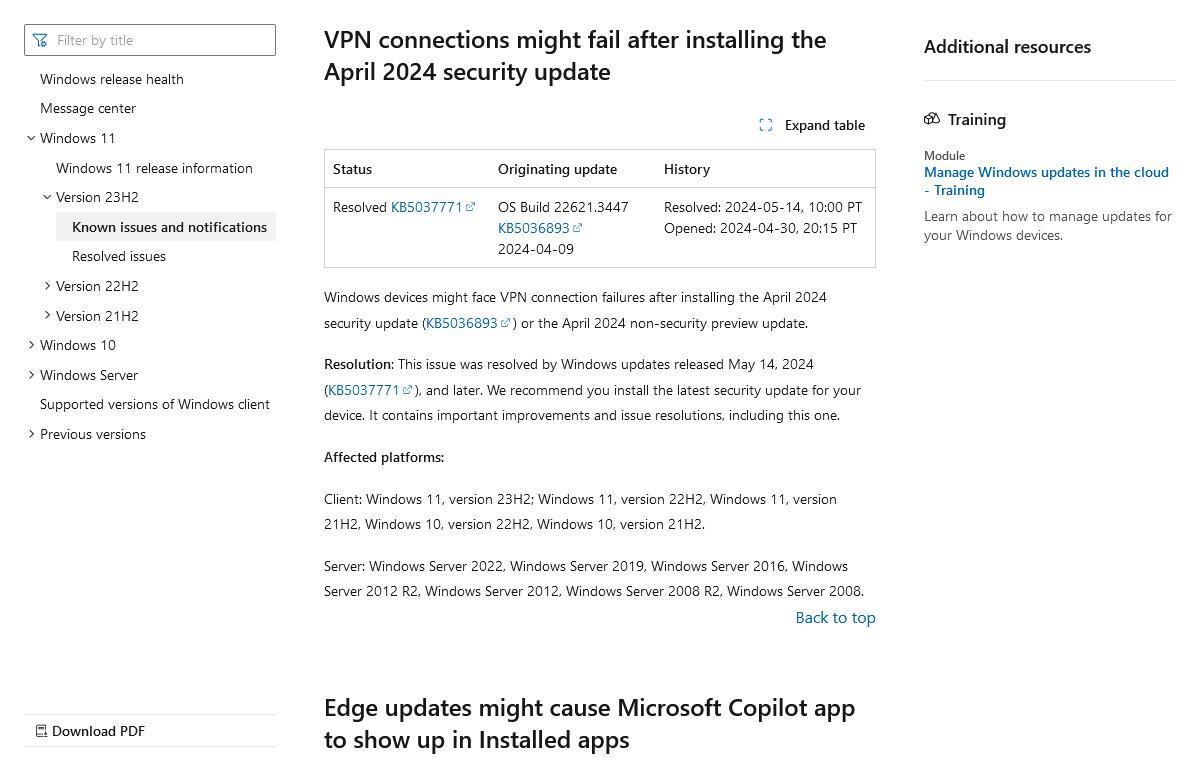Follow the Back to top link
Viewport: 1200px width, 772px height.
835,618
